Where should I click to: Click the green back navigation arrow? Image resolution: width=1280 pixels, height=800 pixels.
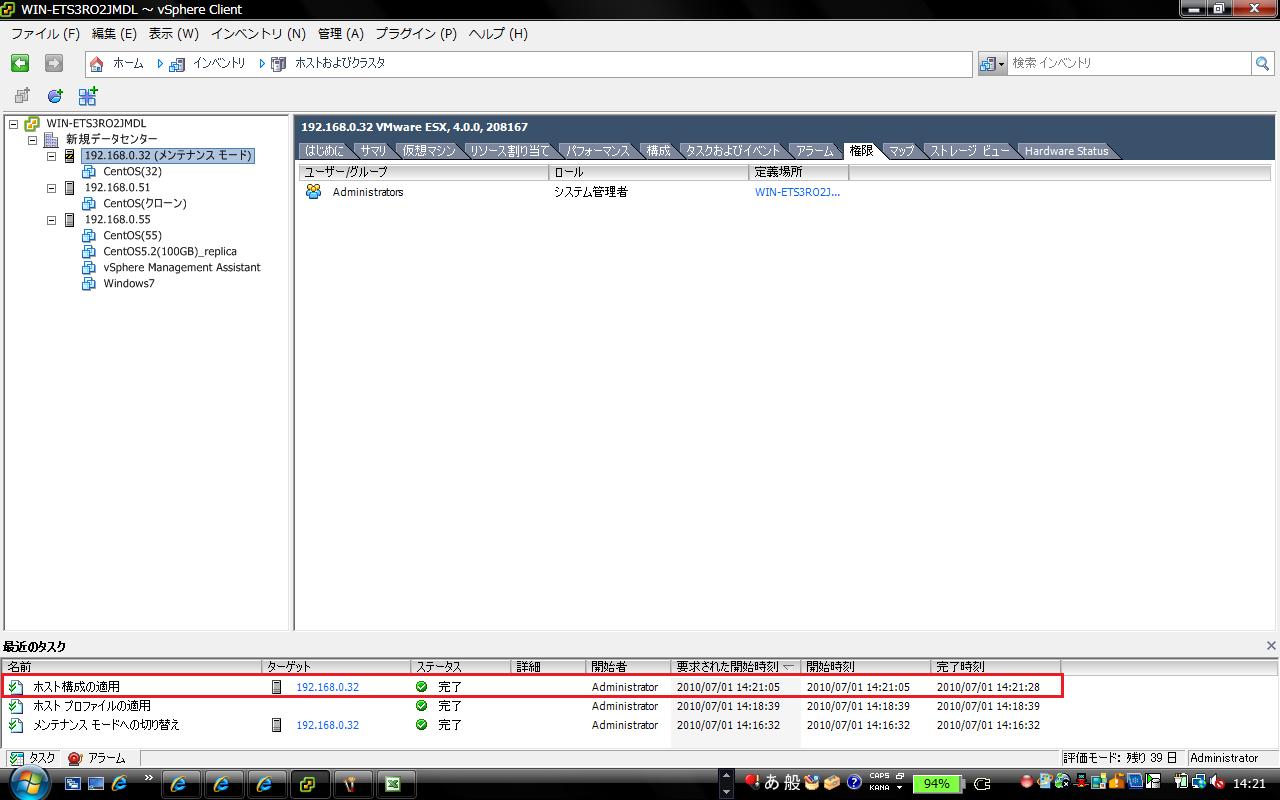20,63
